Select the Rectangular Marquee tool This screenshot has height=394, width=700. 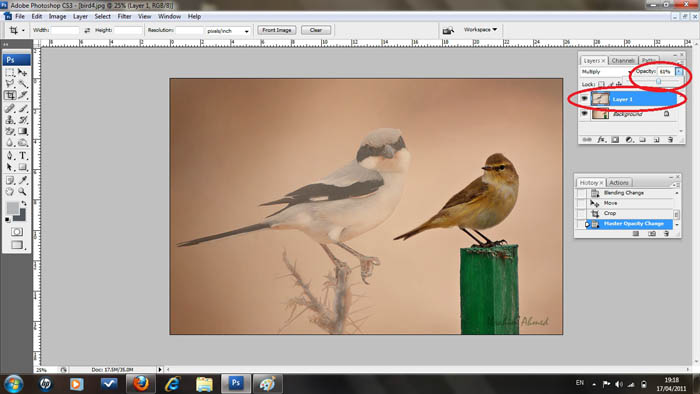tap(10, 72)
